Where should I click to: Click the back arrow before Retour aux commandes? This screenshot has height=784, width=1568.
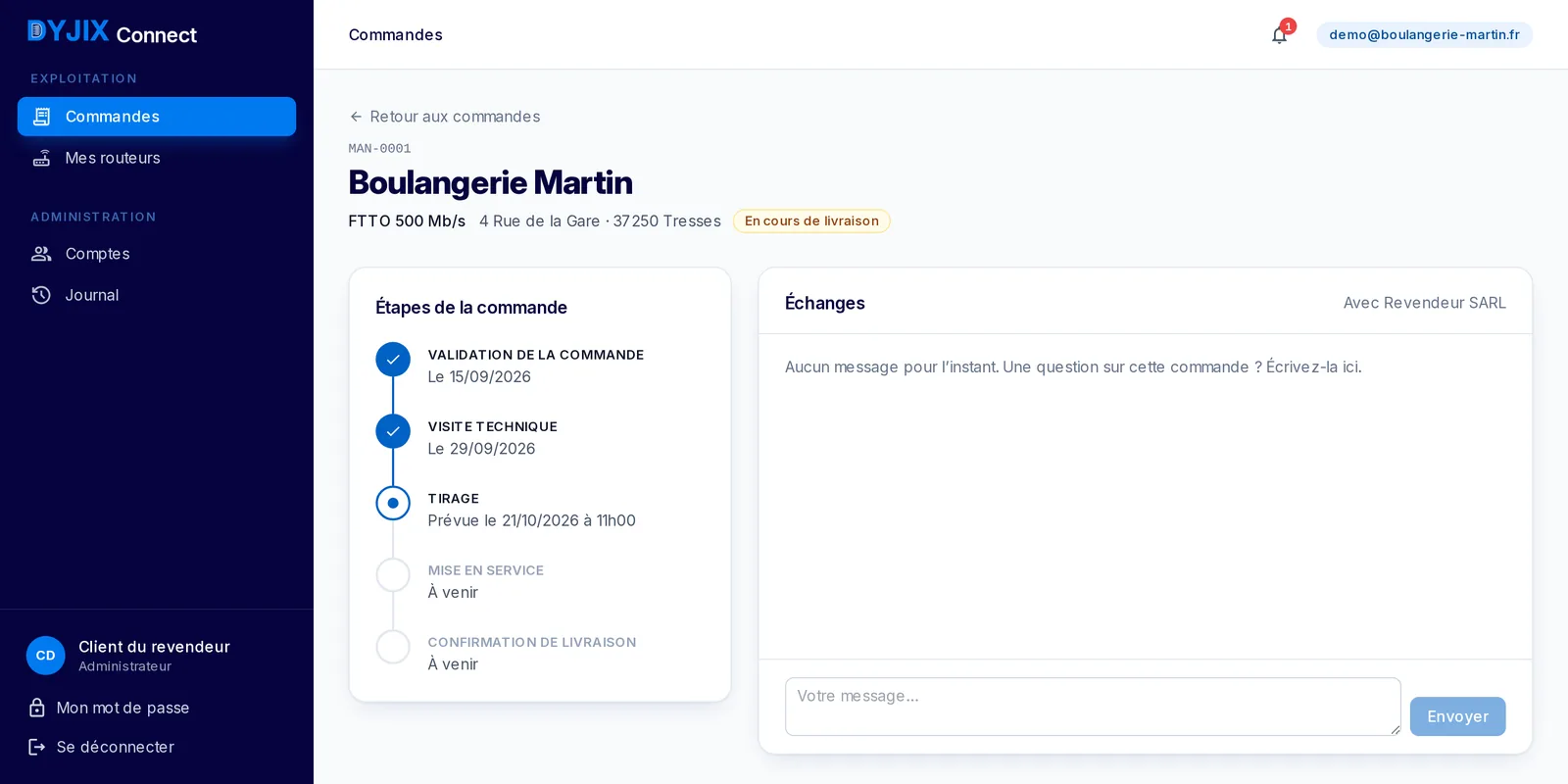[356, 117]
